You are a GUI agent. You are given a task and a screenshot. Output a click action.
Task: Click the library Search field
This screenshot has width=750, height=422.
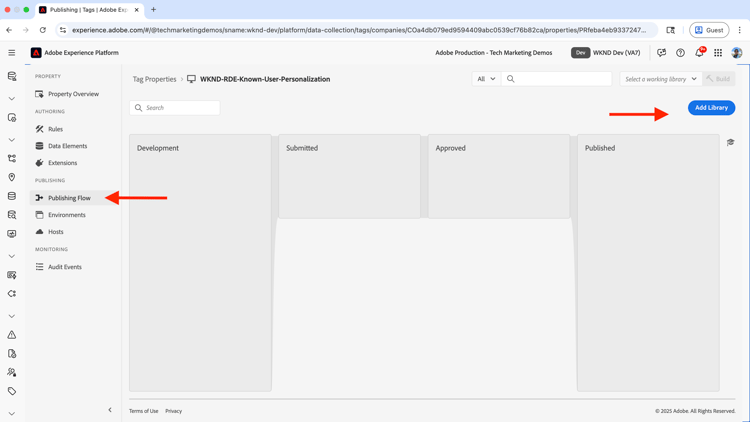click(x=175, y=108)
